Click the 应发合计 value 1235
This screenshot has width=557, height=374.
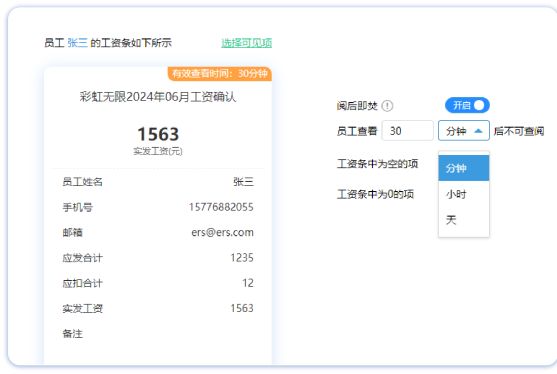click(x=242, y=258)
